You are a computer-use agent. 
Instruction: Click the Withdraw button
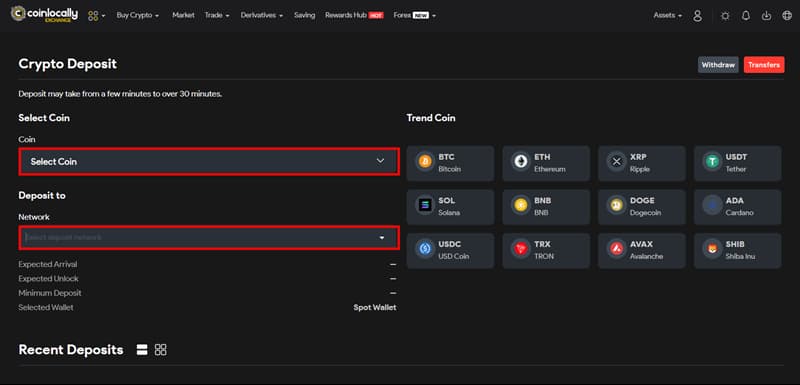[x=718, y=65]
